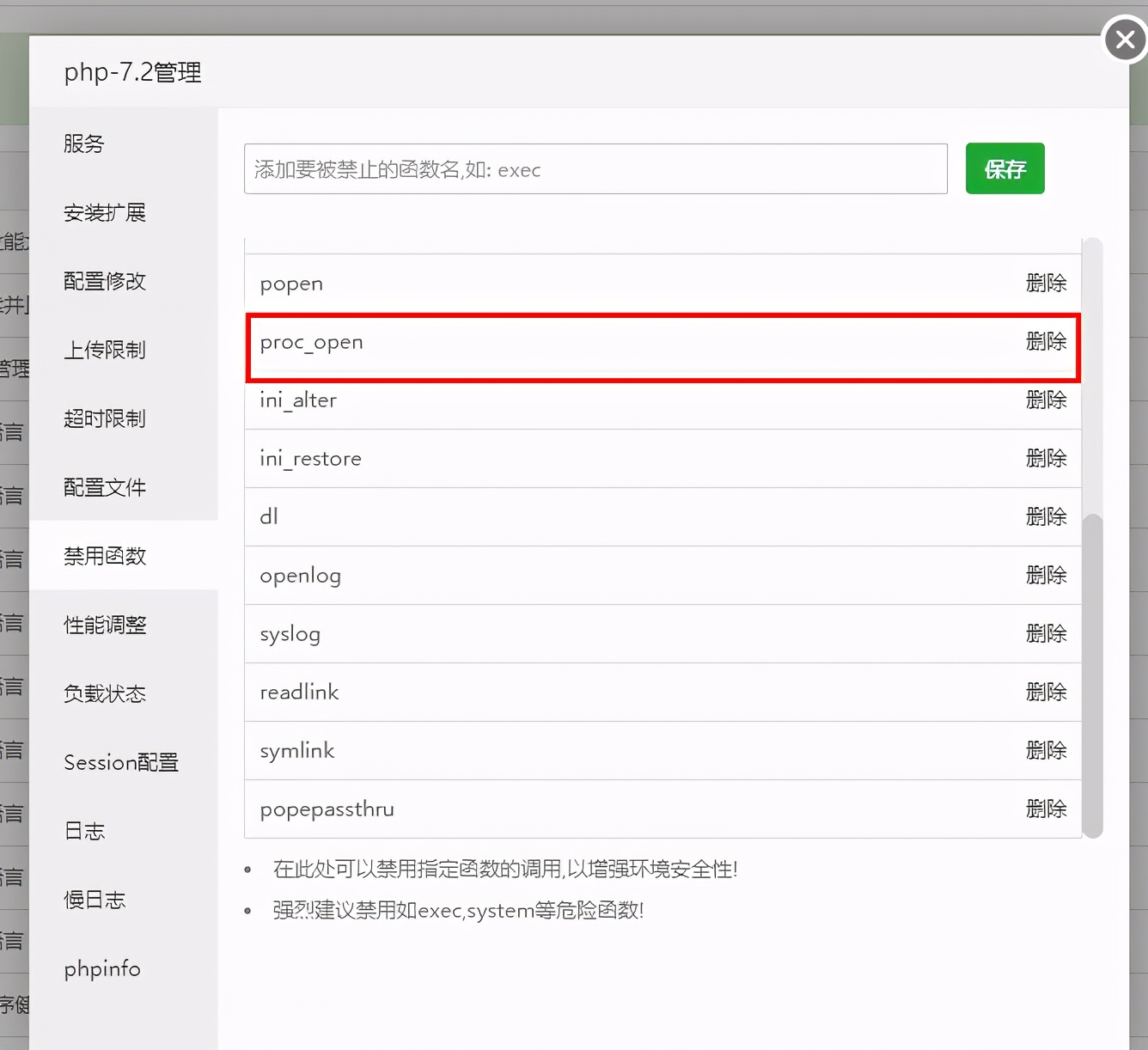
Task: Click the disabled function name input field
Action: [x=595, y=168]
